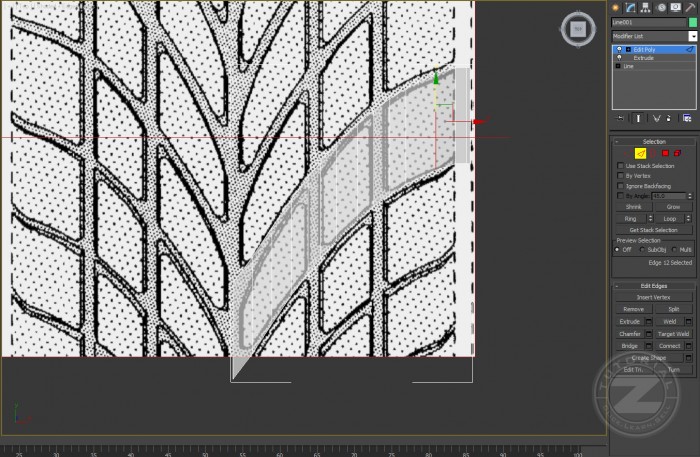This screenshot has height=457, width=700.
Task: Click Loop button
Action: (670, 219)
